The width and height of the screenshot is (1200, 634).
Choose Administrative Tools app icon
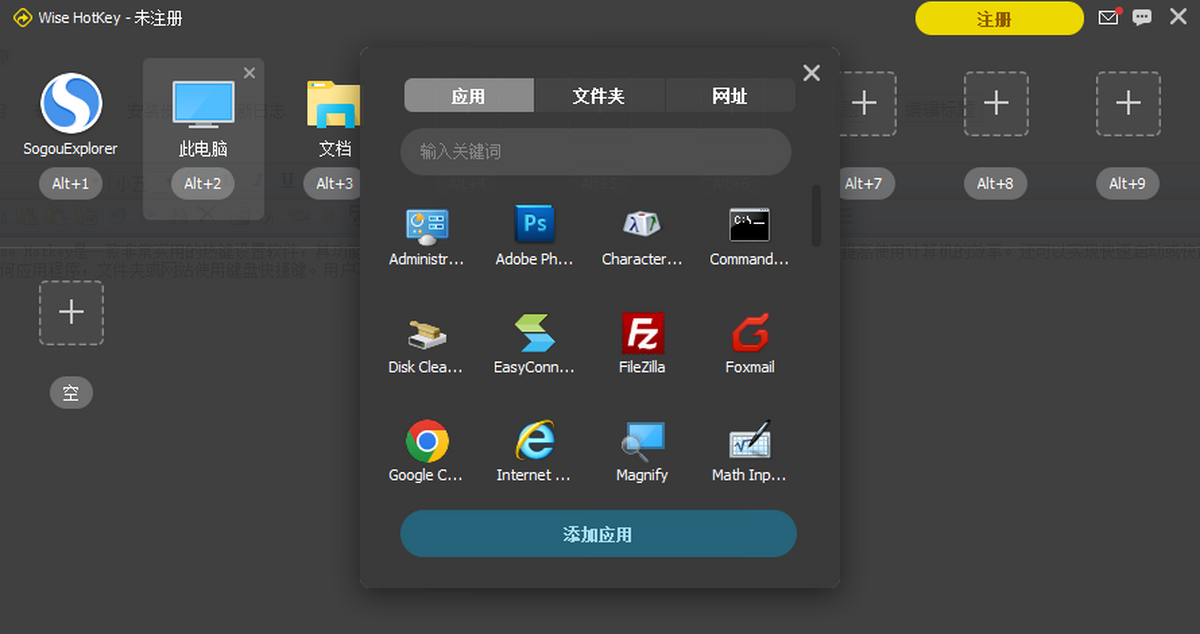[x=427, y=226]
